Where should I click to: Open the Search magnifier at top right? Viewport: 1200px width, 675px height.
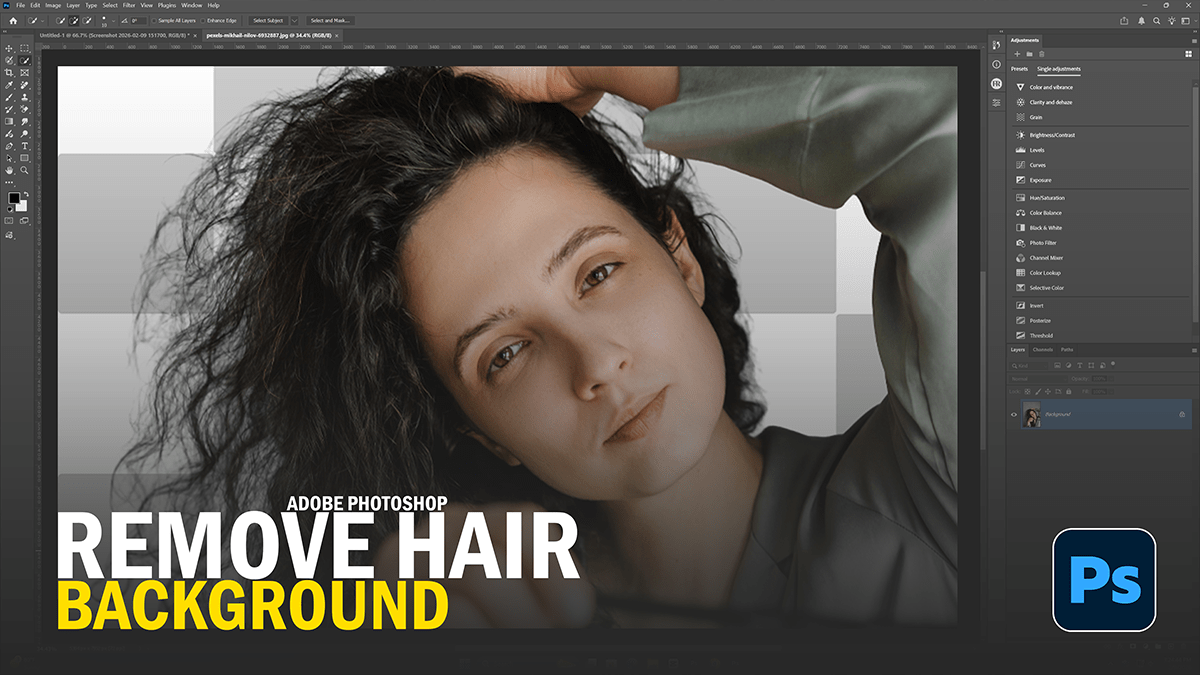(x=1155, y=20)
